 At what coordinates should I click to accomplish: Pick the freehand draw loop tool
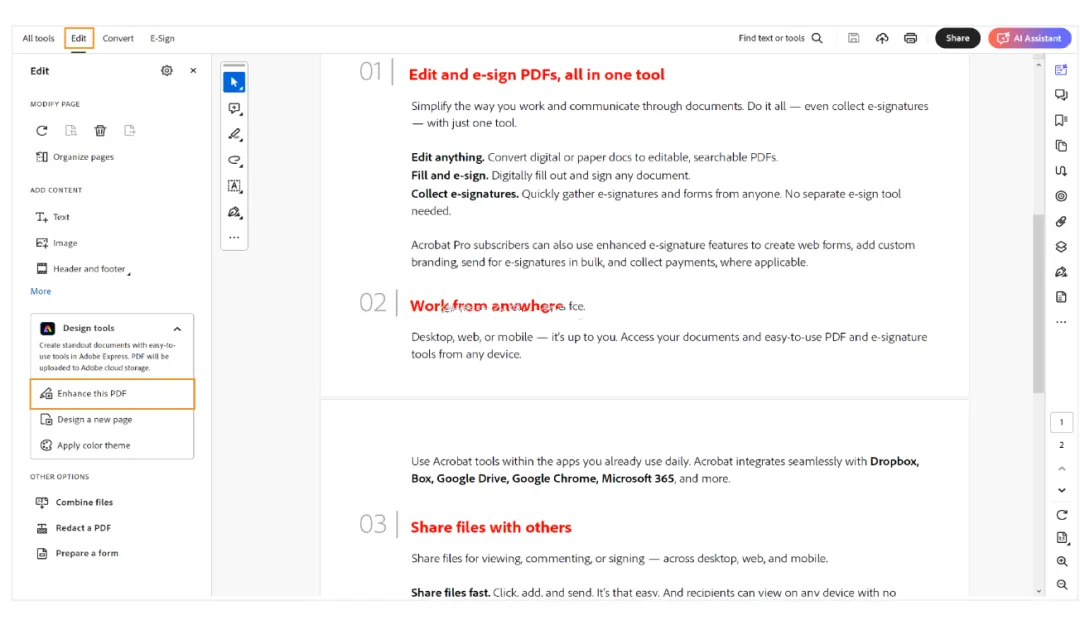click(234, 161)
